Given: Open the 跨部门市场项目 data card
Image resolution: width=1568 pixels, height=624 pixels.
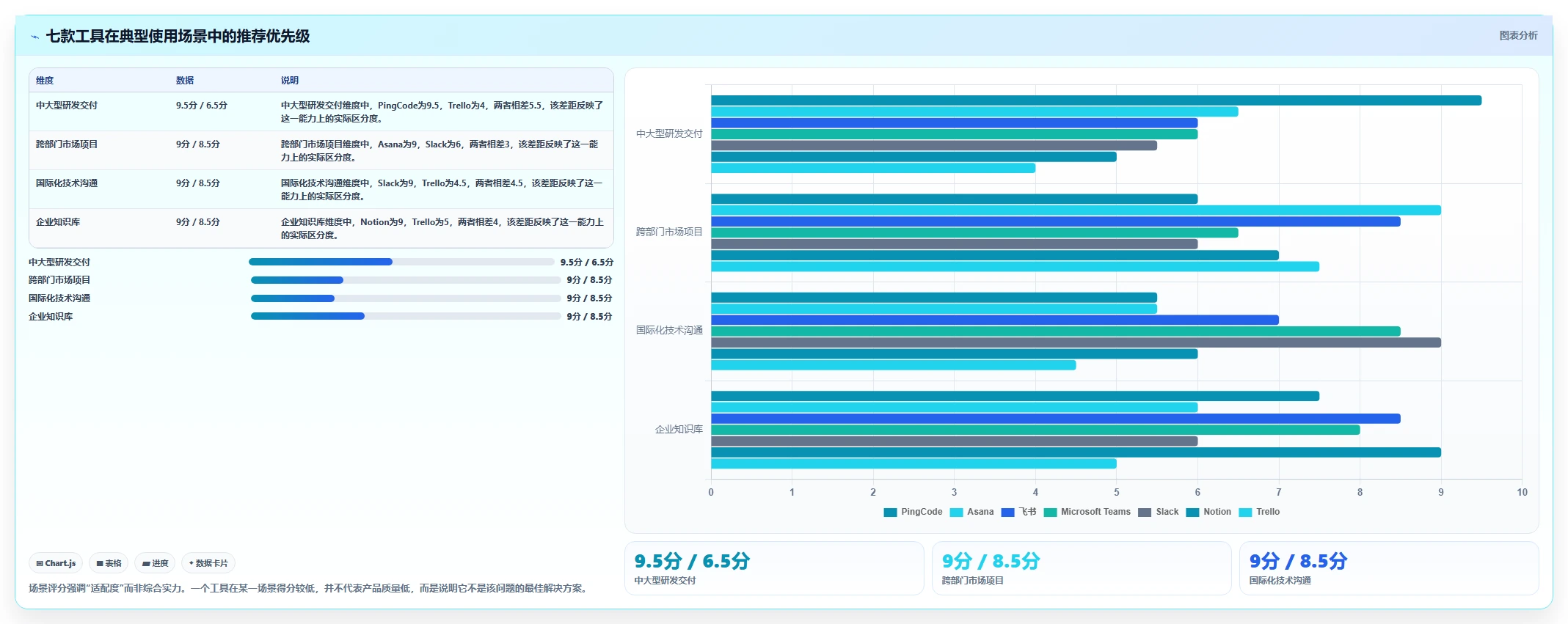Looking at the screenshot, I should pos(1082,568).
